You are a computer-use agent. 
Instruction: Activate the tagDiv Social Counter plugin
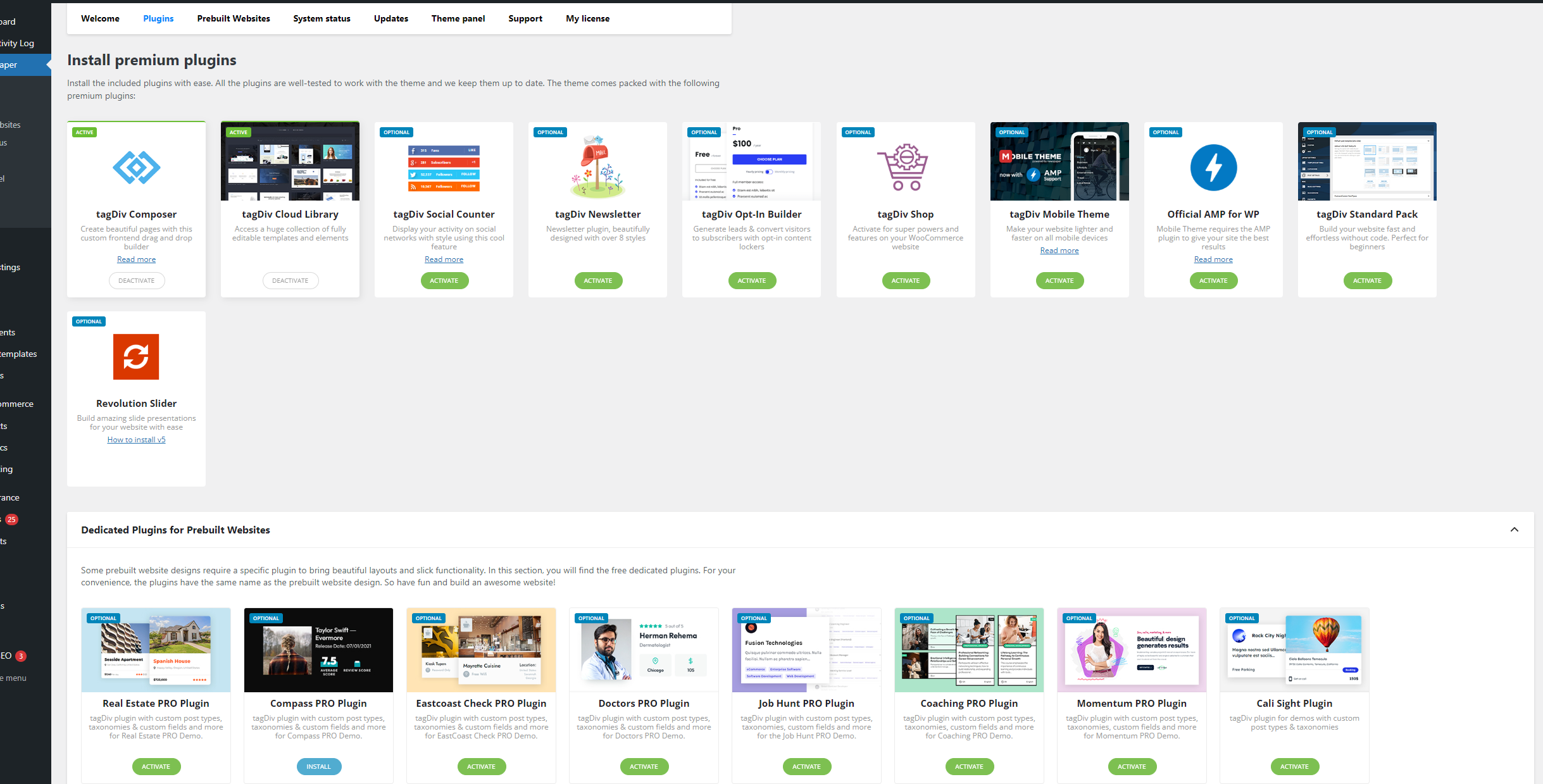click(444, 281)
